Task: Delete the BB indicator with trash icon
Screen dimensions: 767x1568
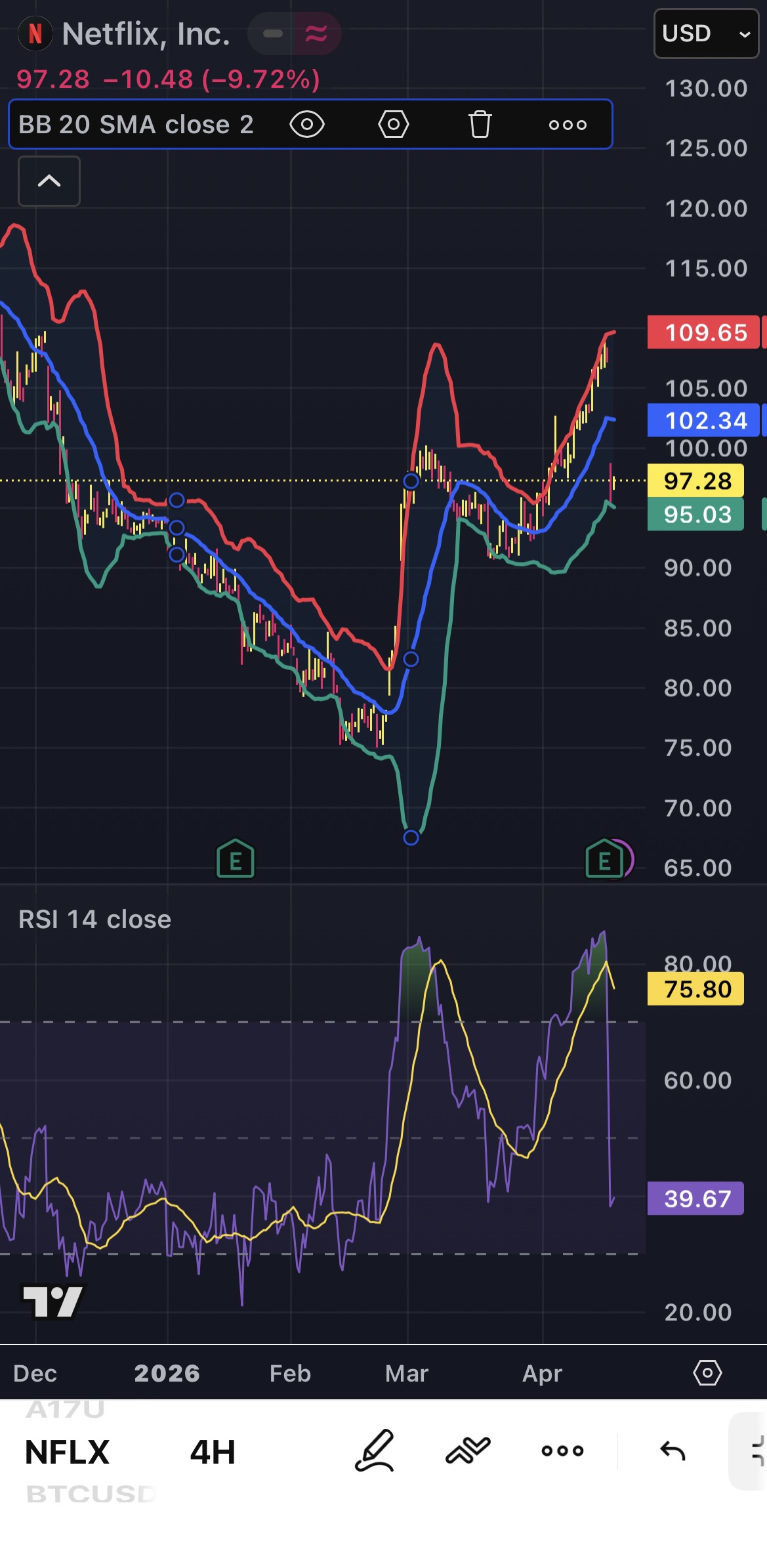Action: 480,124
